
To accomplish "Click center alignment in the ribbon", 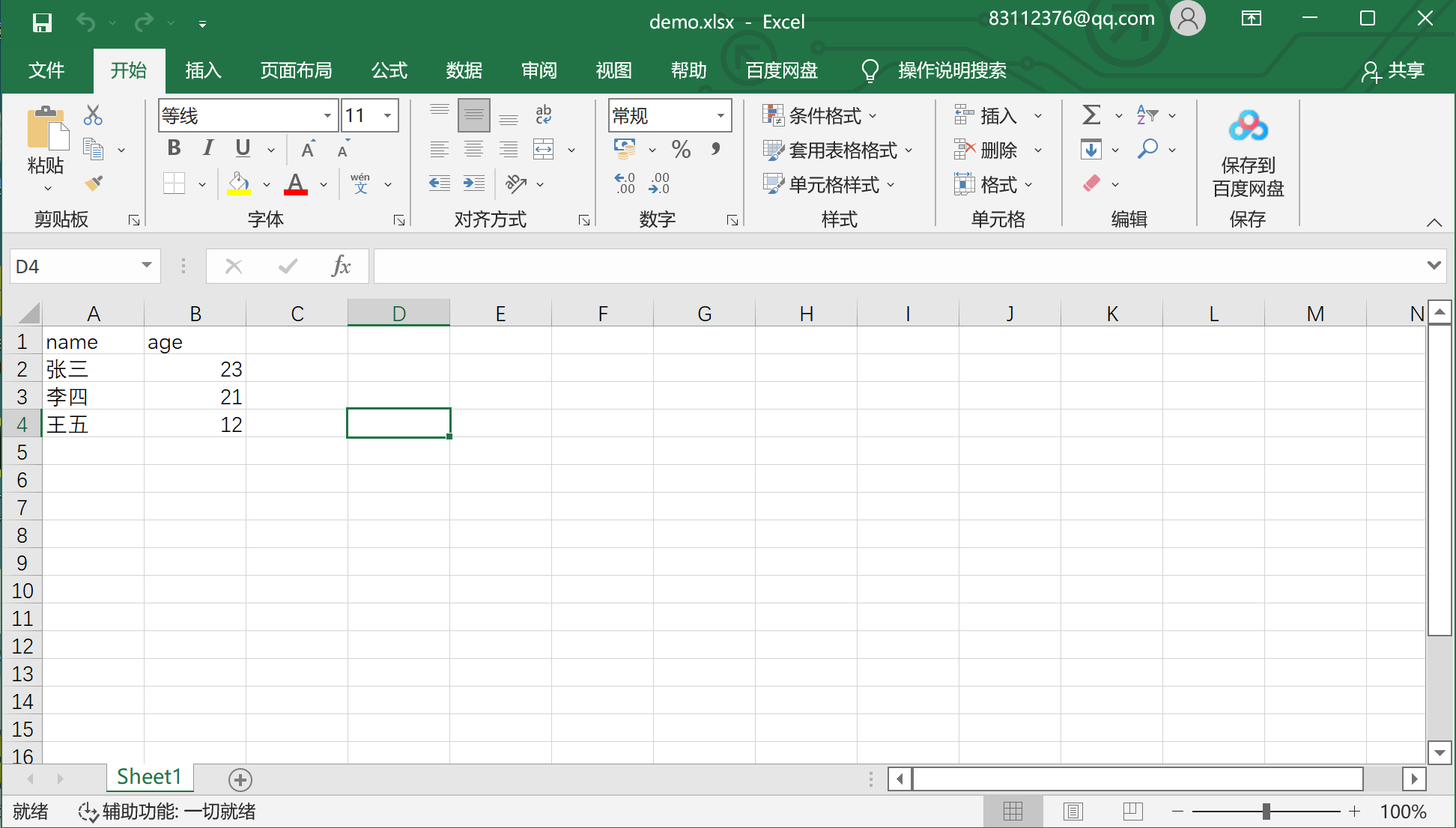I will 473,149.
